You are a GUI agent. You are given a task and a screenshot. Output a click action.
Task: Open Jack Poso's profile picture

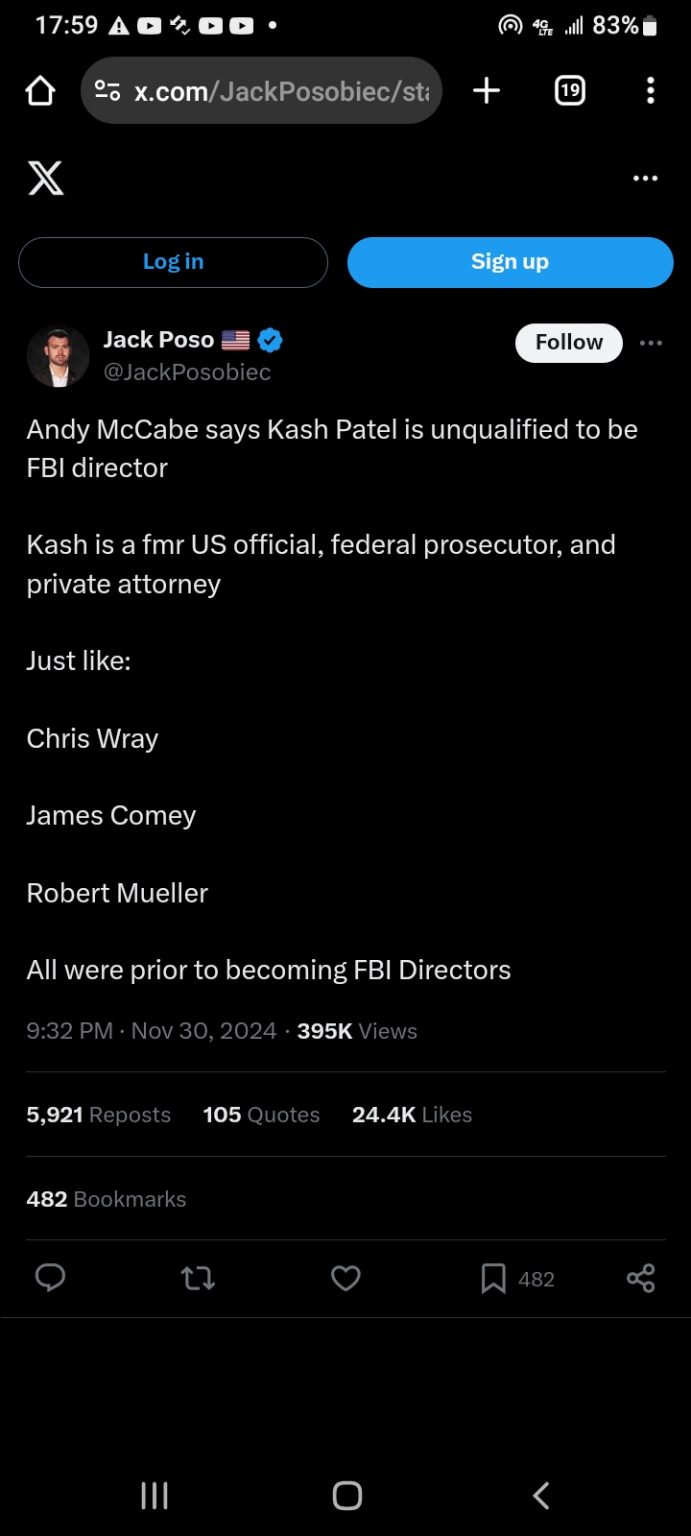tap(58, 356)
